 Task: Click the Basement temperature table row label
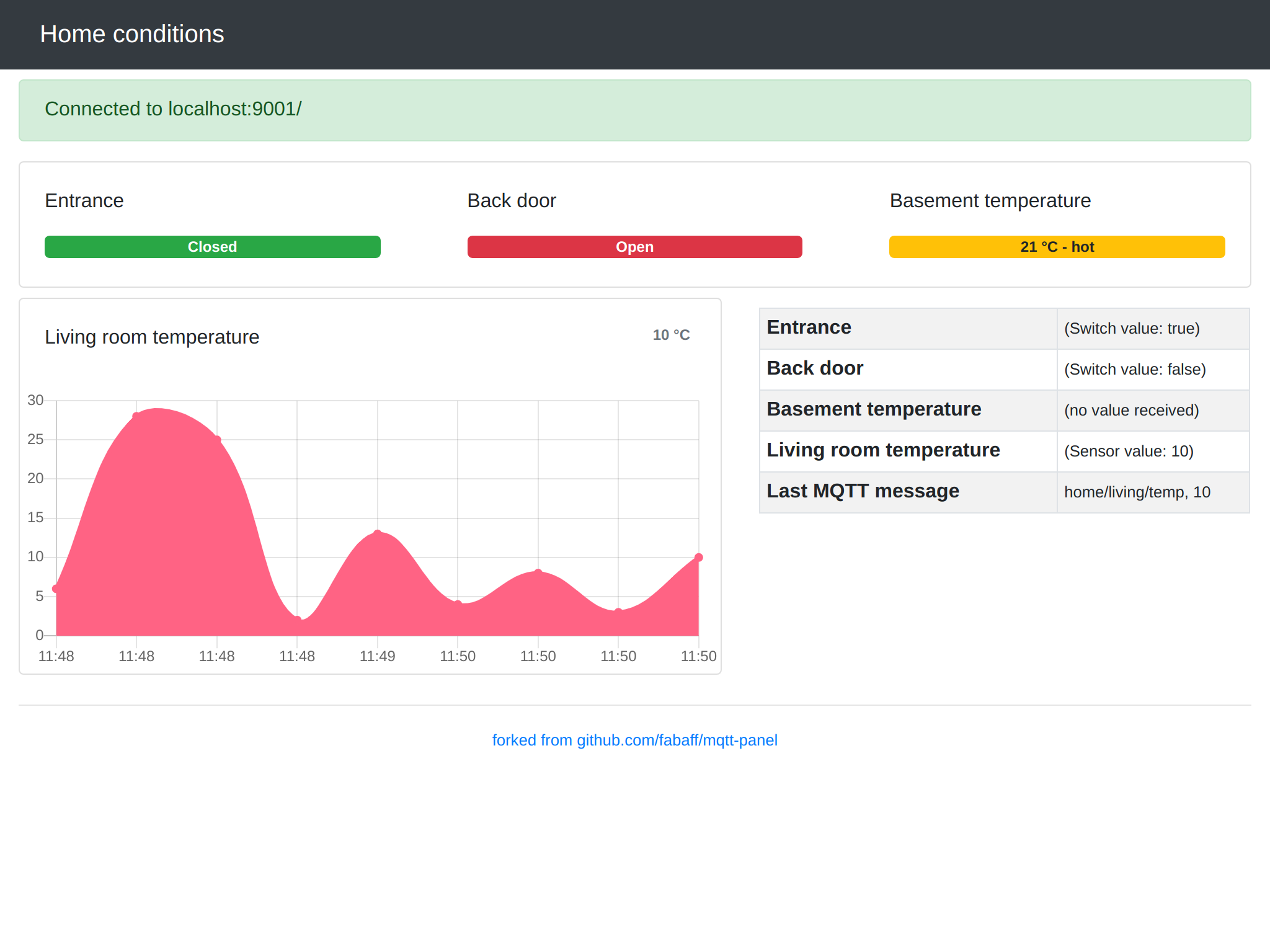point(874,409)
